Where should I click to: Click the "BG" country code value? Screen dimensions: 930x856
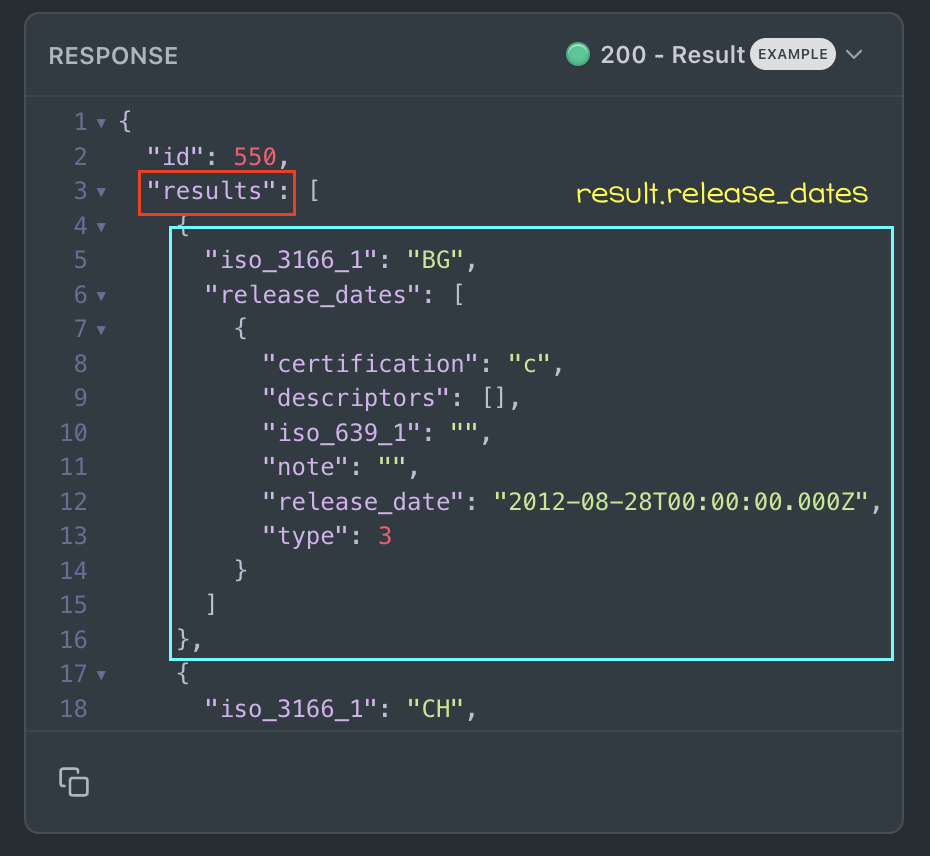(435, 260)
